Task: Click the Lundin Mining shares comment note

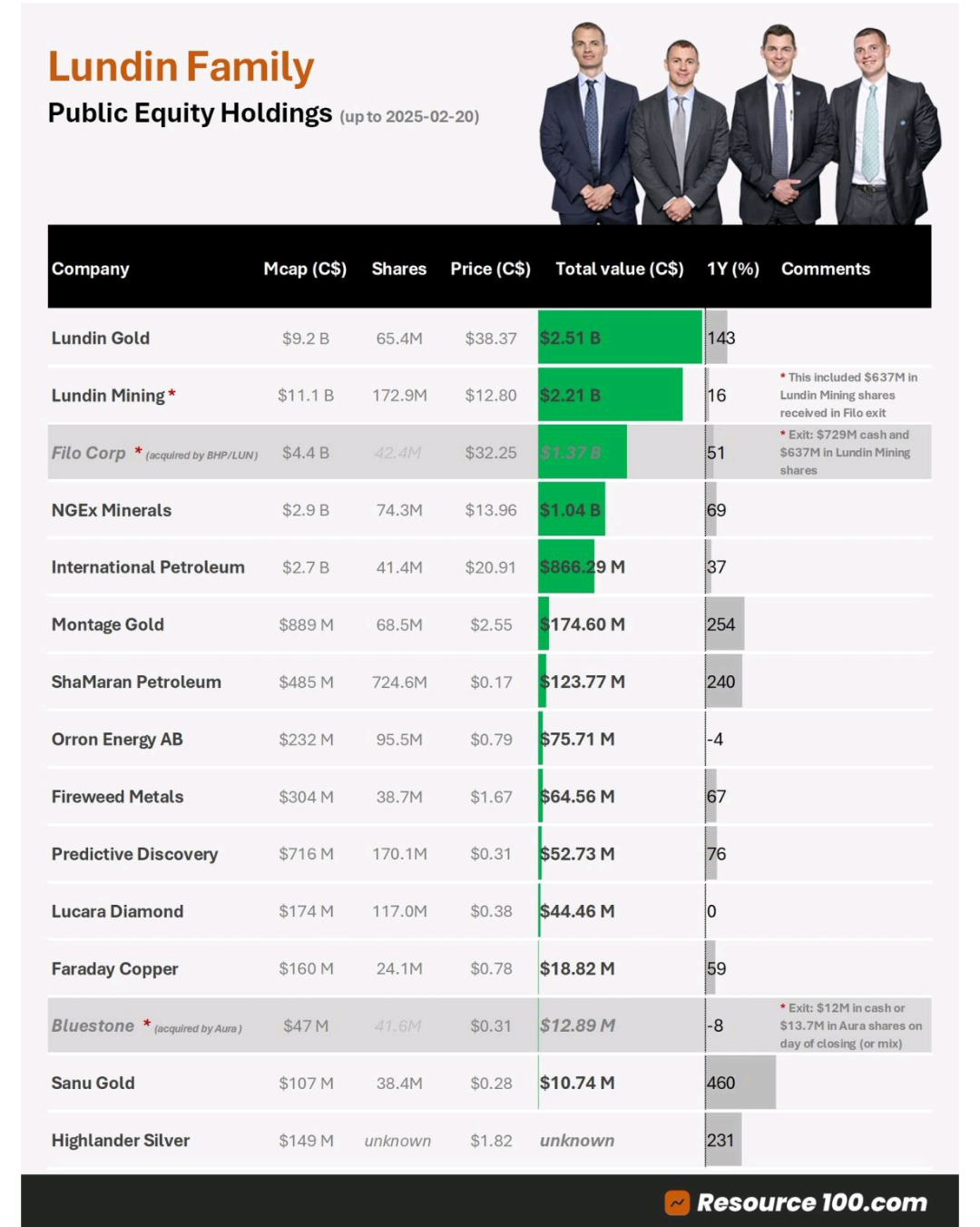Action: 848,395
